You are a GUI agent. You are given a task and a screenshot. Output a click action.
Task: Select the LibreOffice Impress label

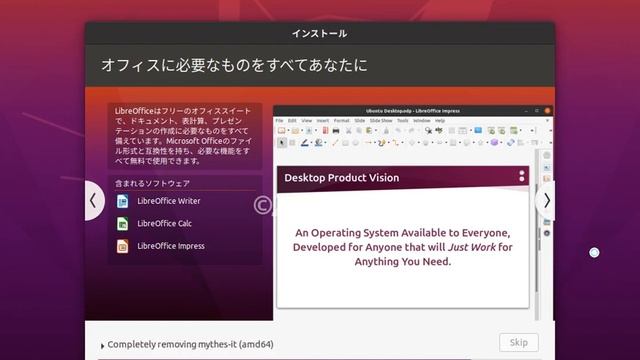171,246
